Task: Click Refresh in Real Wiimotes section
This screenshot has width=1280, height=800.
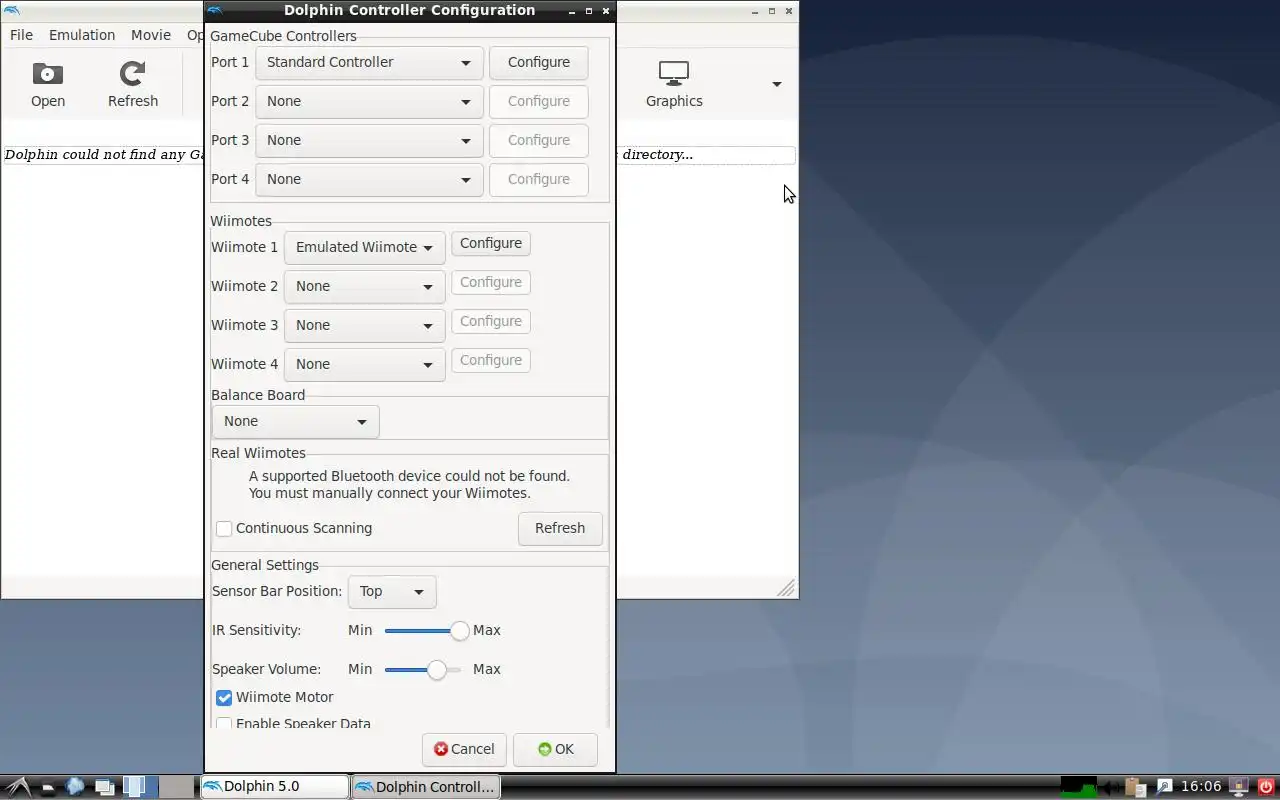Action: [560, 528]
